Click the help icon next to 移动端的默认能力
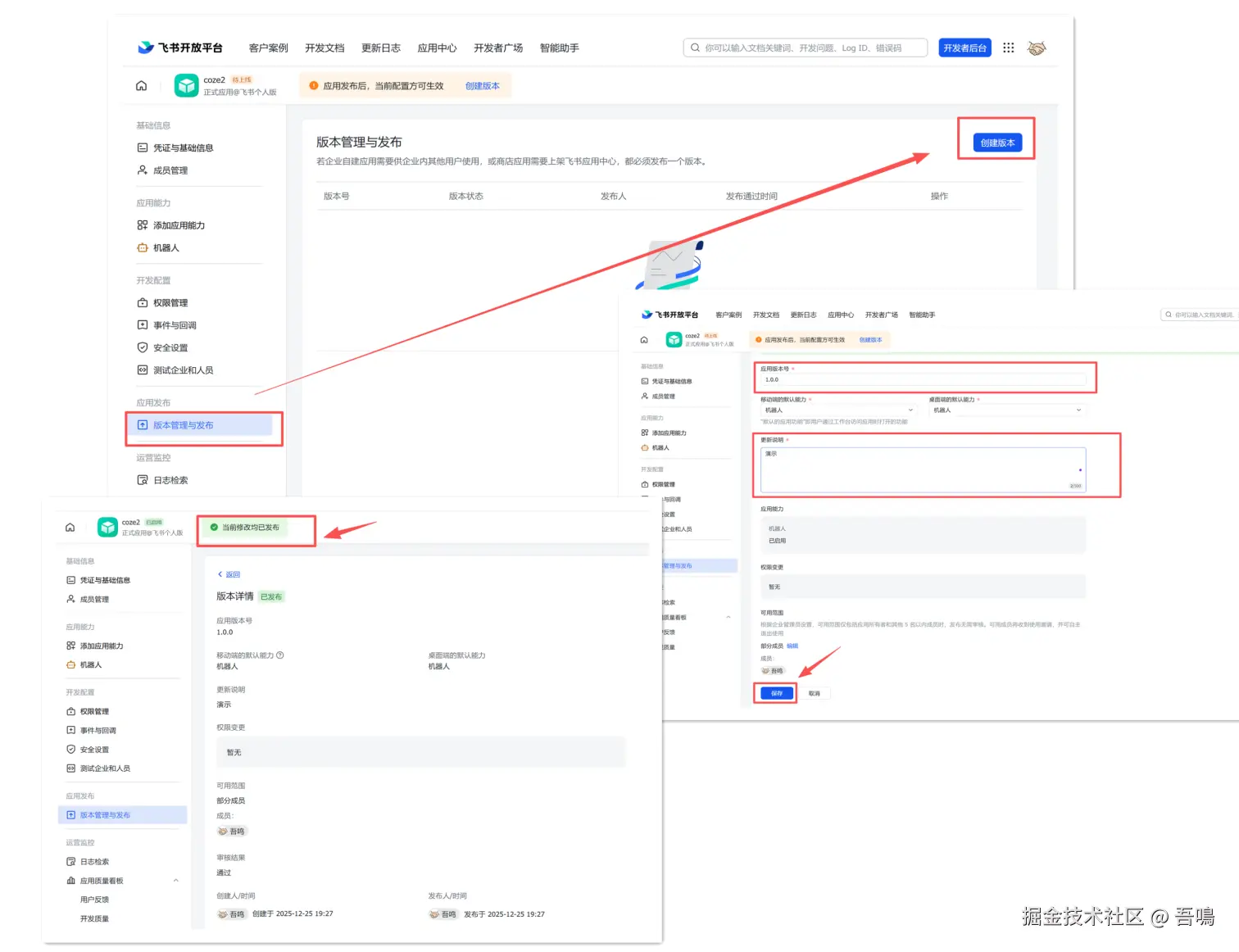This screenshot has height=952, width=1239. (280, 655)
